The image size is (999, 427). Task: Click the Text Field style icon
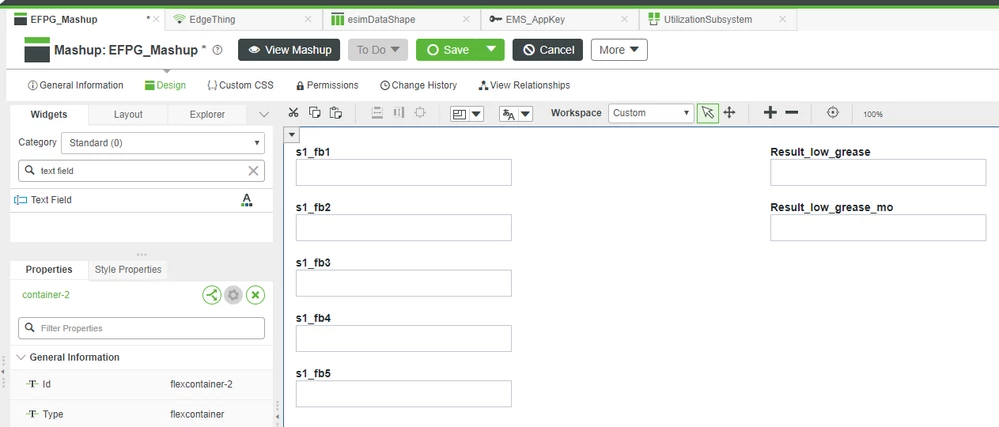[247, 200]
